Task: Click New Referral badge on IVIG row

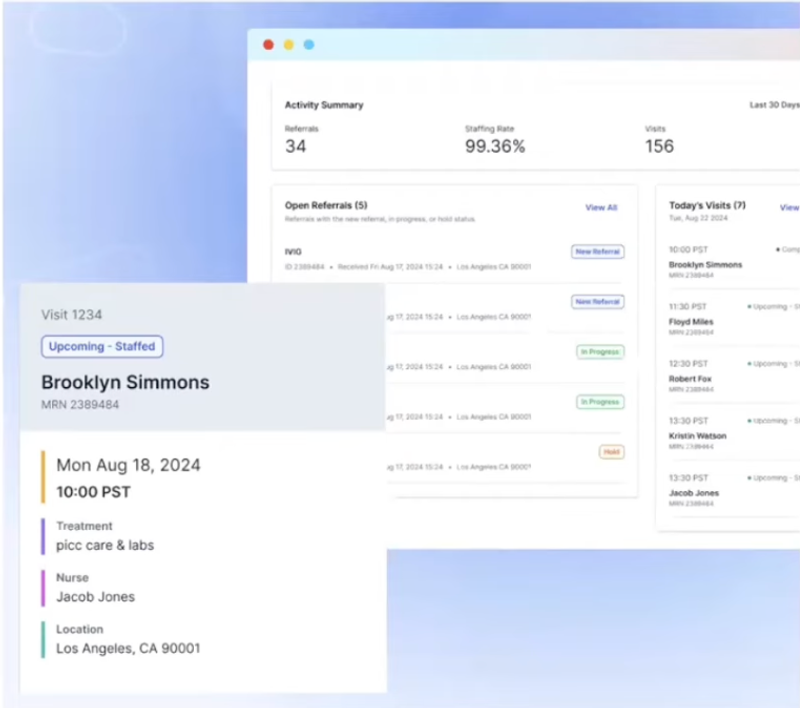Action: pyautogui.click(x=597, y=251)
